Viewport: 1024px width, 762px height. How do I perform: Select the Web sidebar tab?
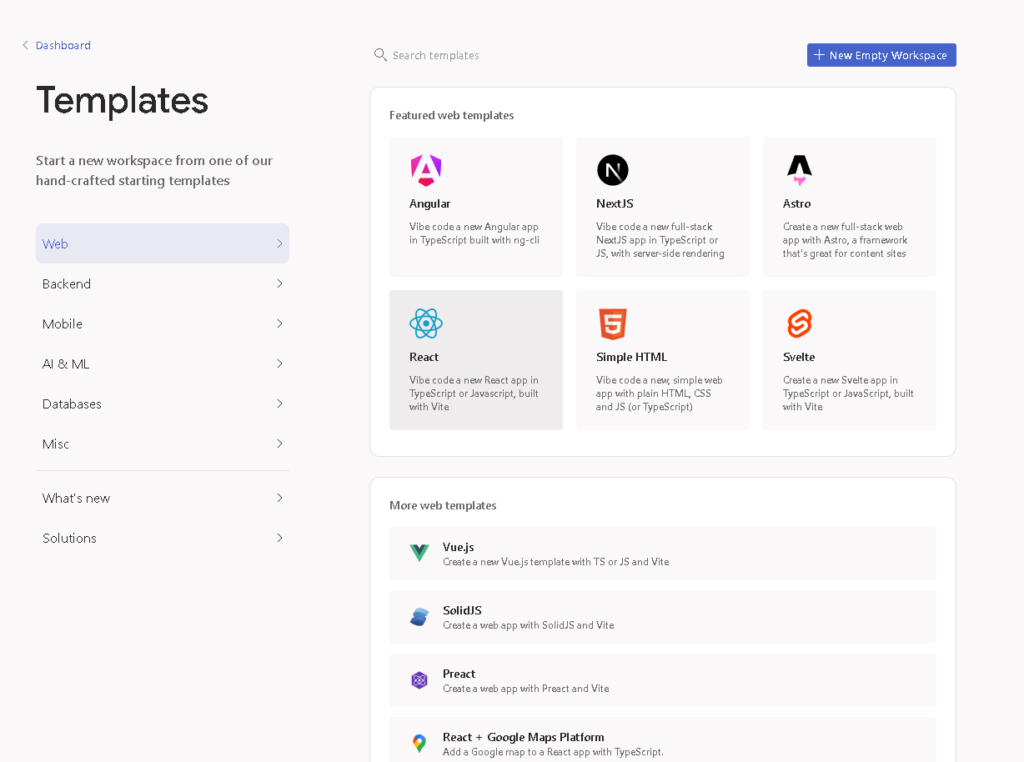click(162, 243)
